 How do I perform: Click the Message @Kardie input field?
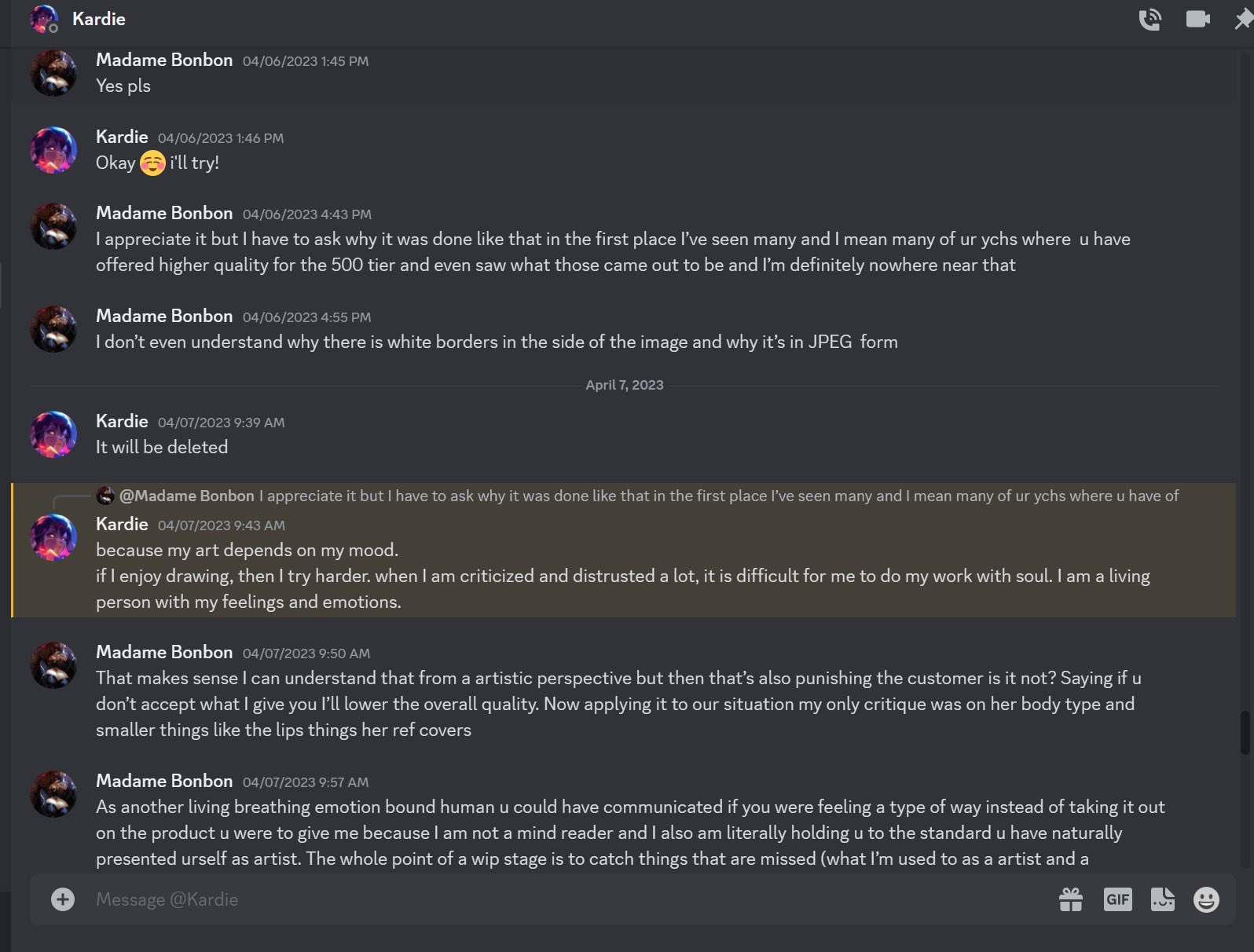550,899
